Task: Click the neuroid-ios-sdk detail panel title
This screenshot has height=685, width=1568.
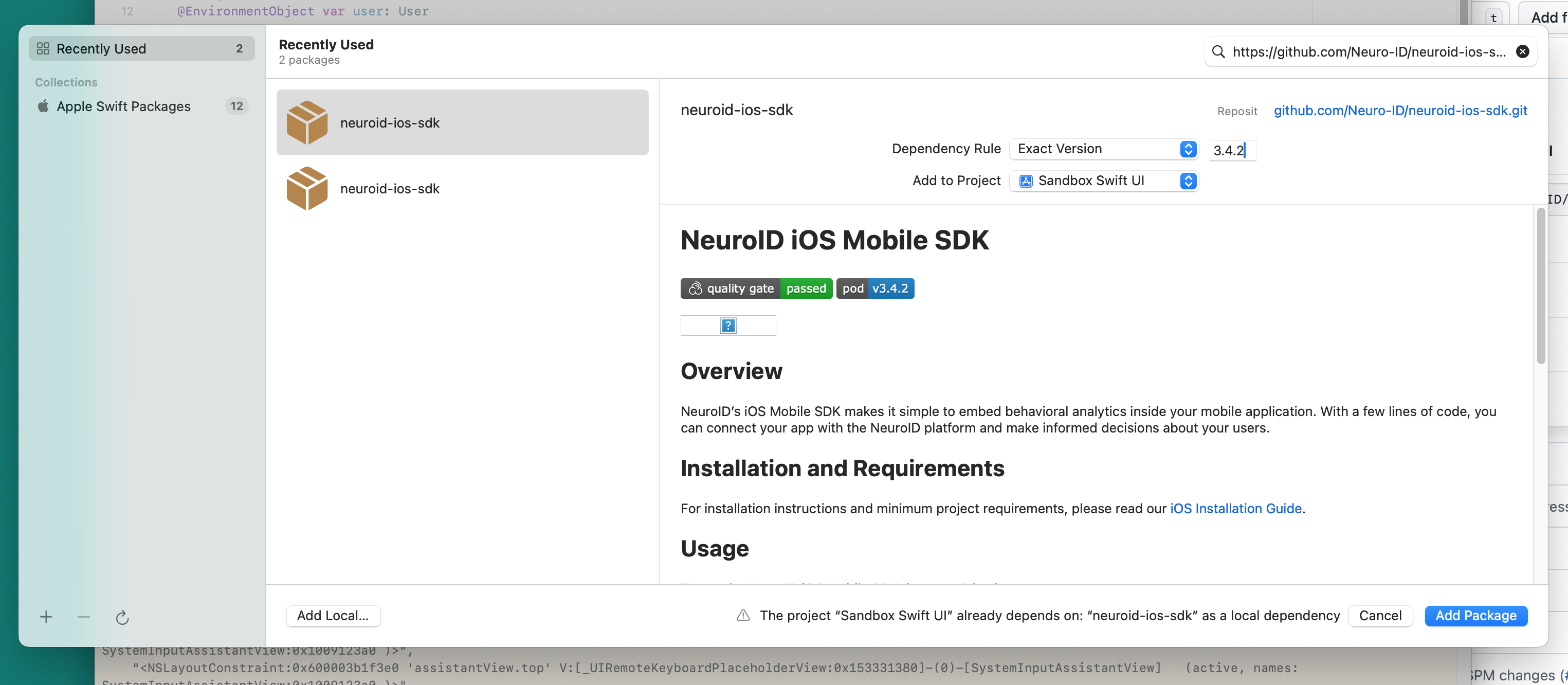Action: tap(737, 110)
